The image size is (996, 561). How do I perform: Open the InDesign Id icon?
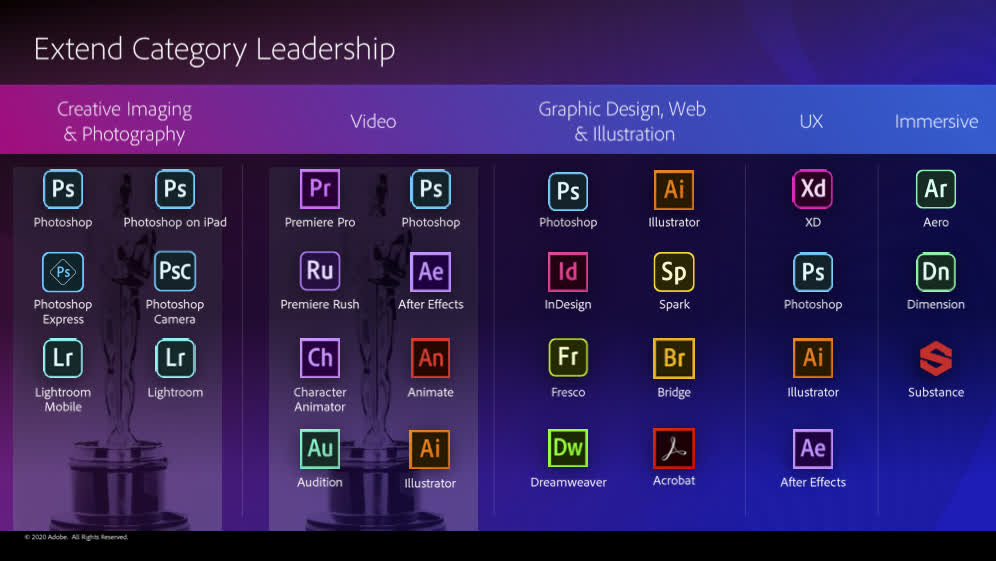pyautogui.click(x=568, y=272)
